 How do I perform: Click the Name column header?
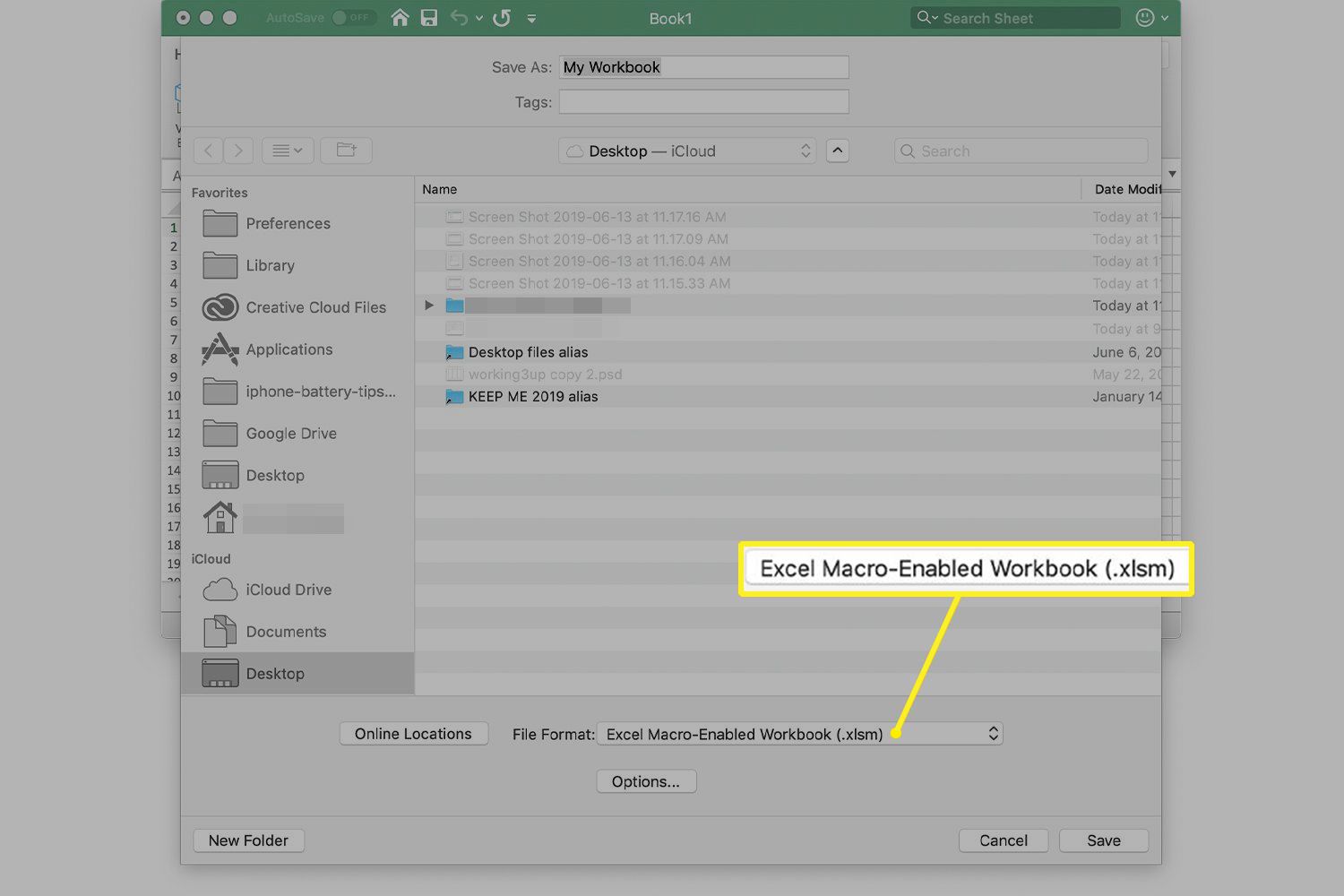point(747,190)
